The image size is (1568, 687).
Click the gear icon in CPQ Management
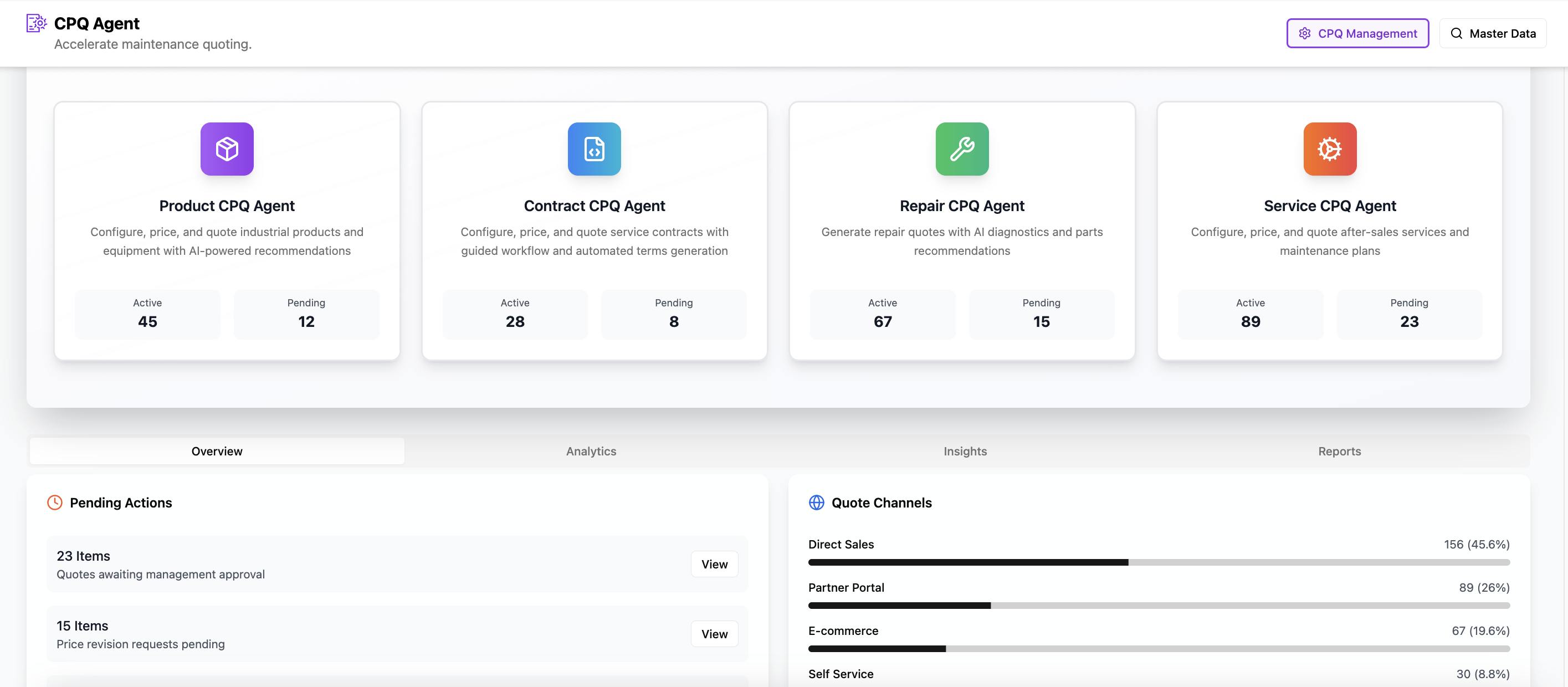coord(1304,33)
